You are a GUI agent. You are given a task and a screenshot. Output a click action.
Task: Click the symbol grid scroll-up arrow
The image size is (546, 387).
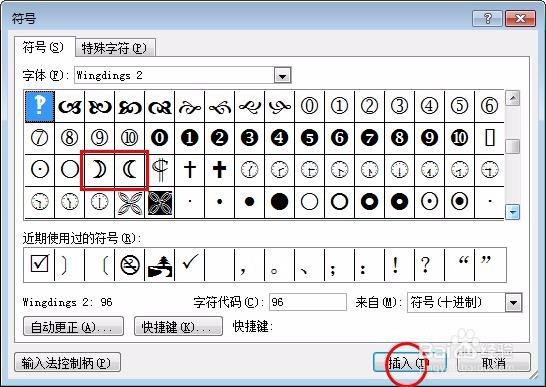pos(513,98)
